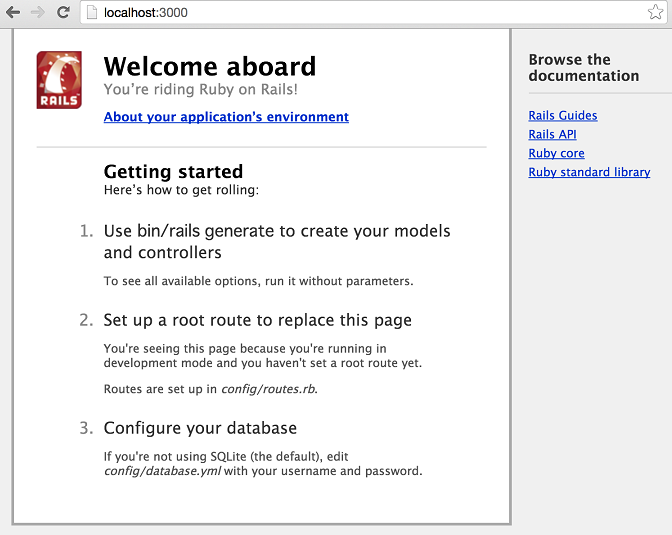Click "To see all available options" sentence
672x535 pixels.
(258, 281)
